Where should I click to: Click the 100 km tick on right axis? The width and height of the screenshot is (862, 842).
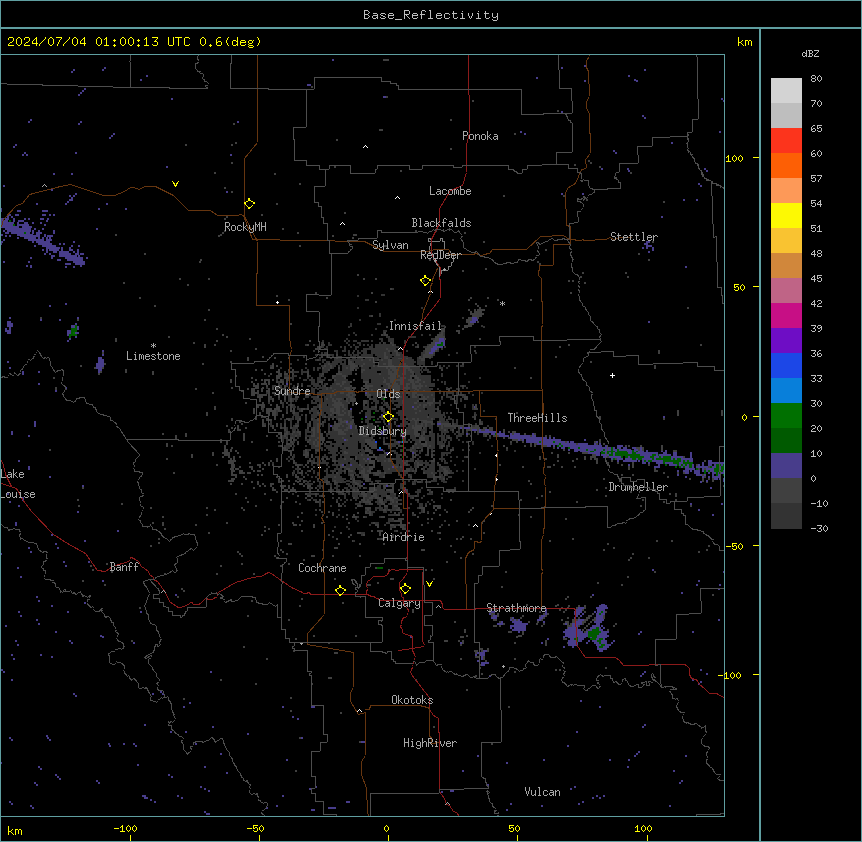[756, 158]
